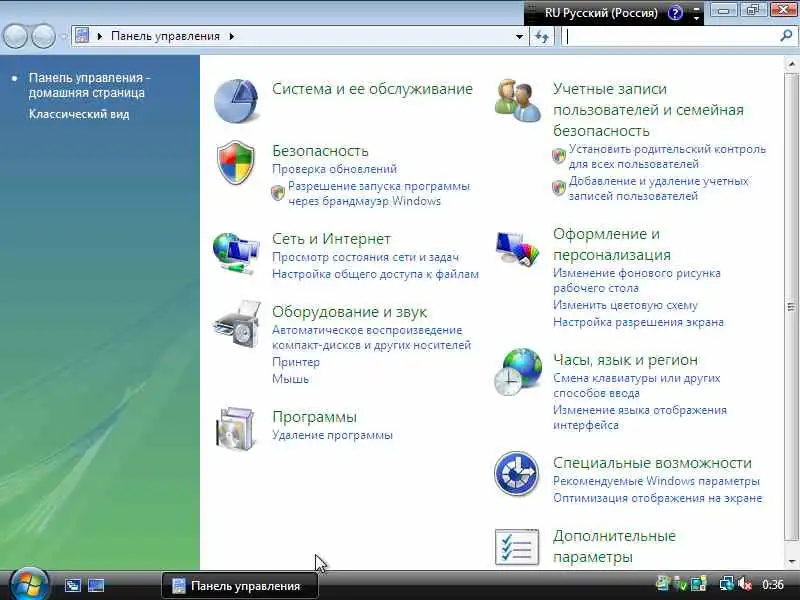Expand the arrow before Панель управления breadcrumb
This screenshot has width=800, height=600.
click(99, 36)
